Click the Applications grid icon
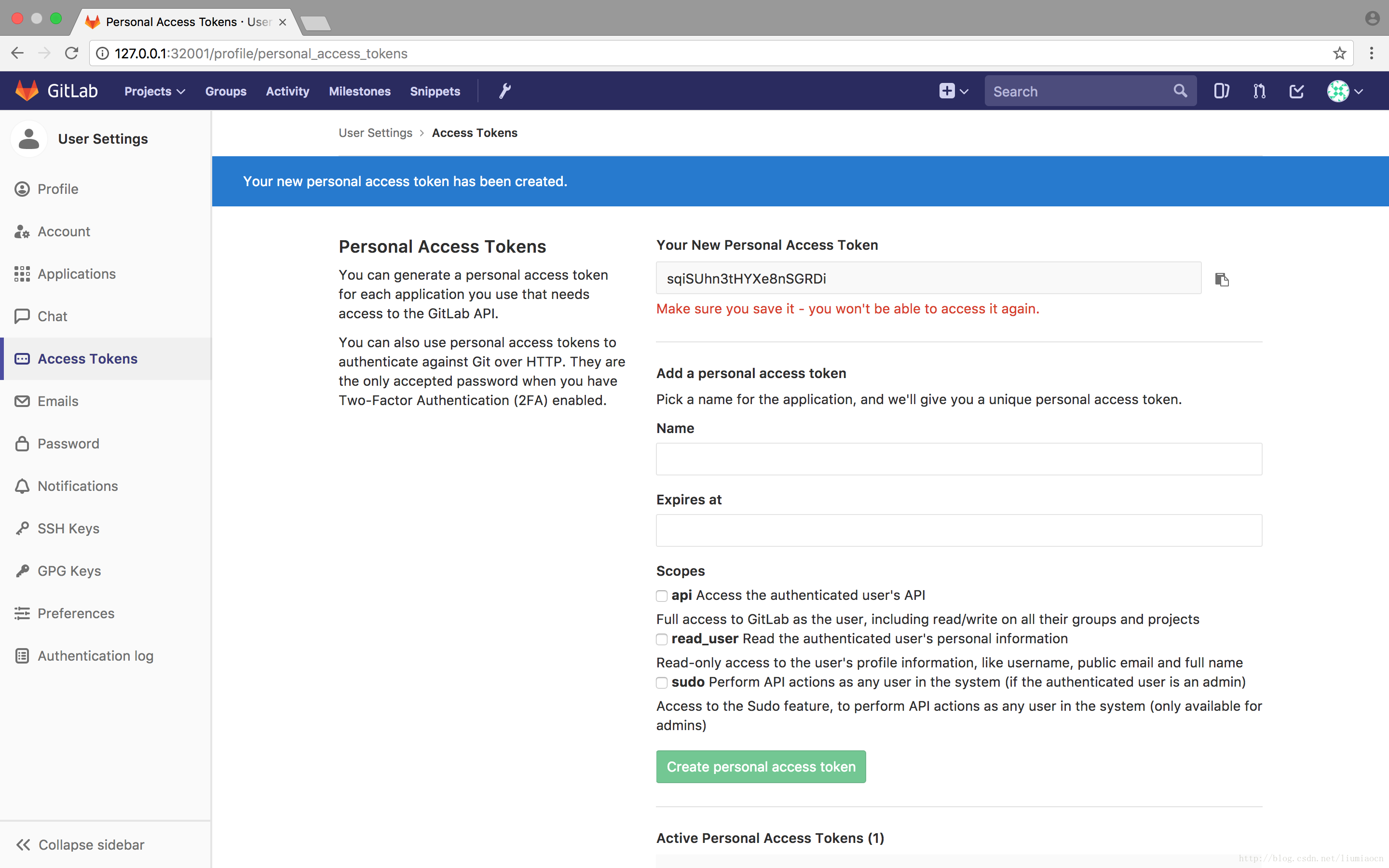The image size is (1389, 868). coord(22,274)
